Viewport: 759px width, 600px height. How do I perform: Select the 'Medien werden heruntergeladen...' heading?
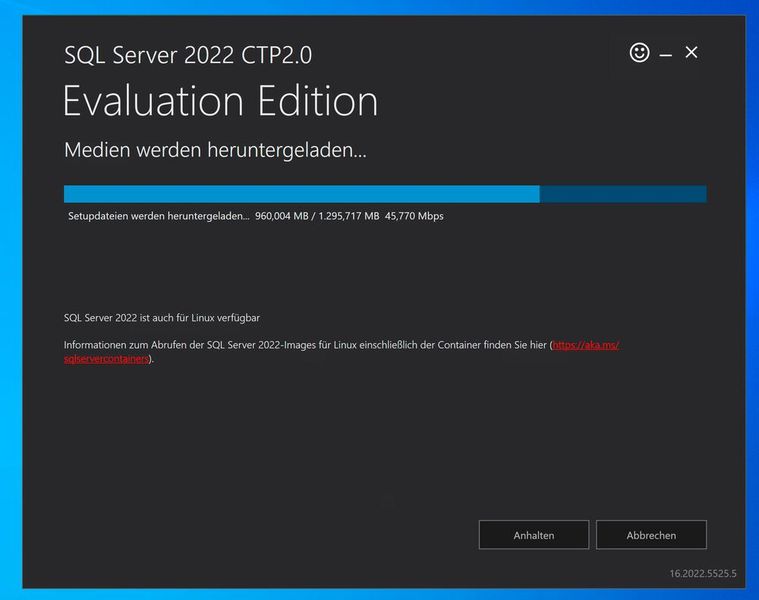[215, 150]
